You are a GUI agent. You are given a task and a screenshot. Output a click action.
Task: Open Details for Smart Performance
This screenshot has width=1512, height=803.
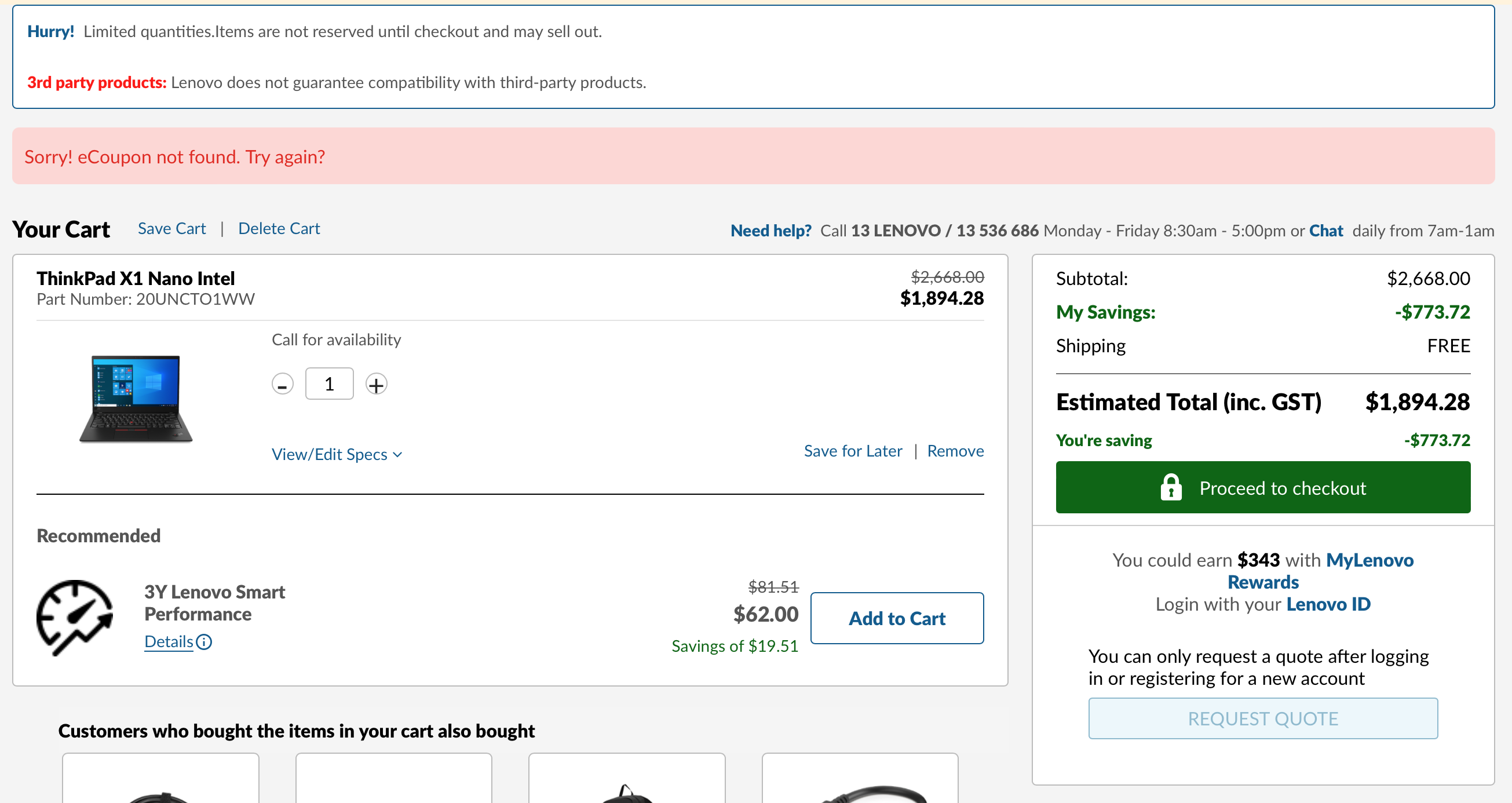[x=169, y=641]
